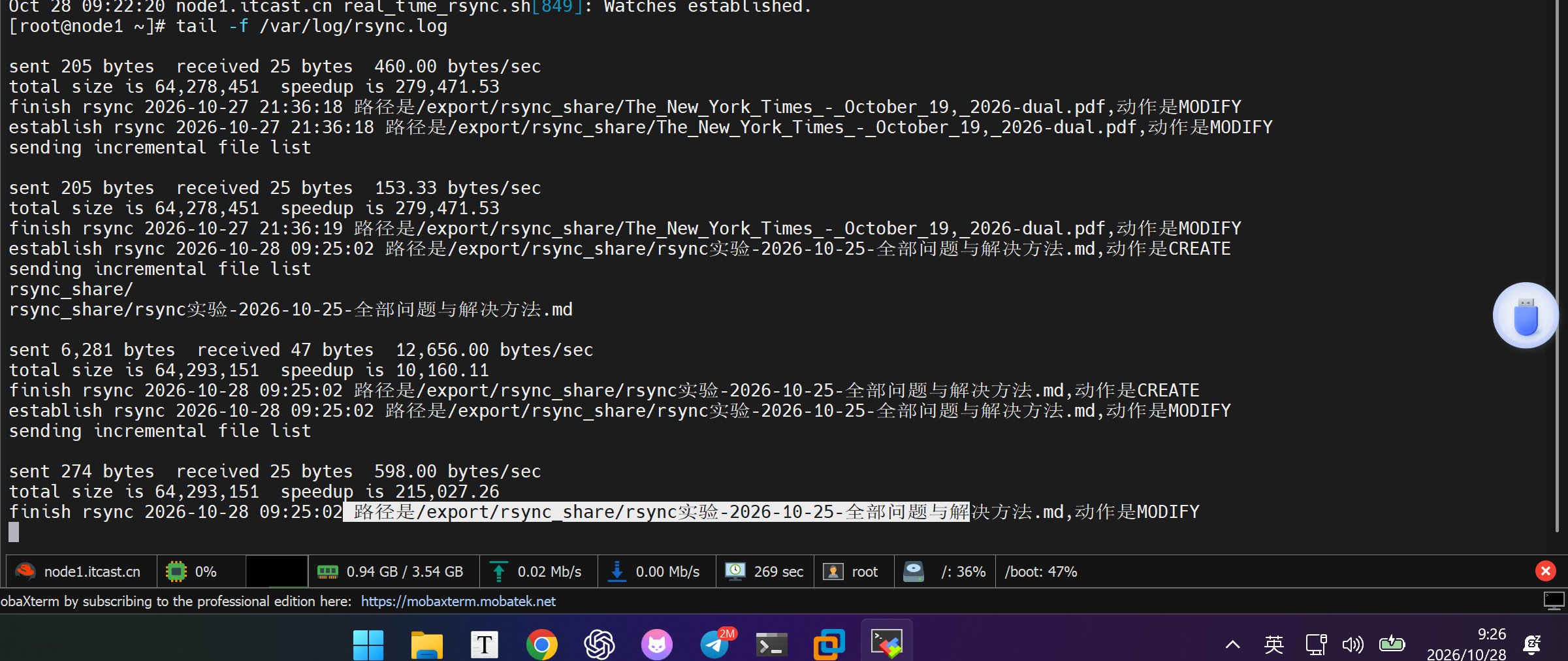
Task: Open Telegram from the taskbar
Action: pyautogui.click(x=716, y=644)
